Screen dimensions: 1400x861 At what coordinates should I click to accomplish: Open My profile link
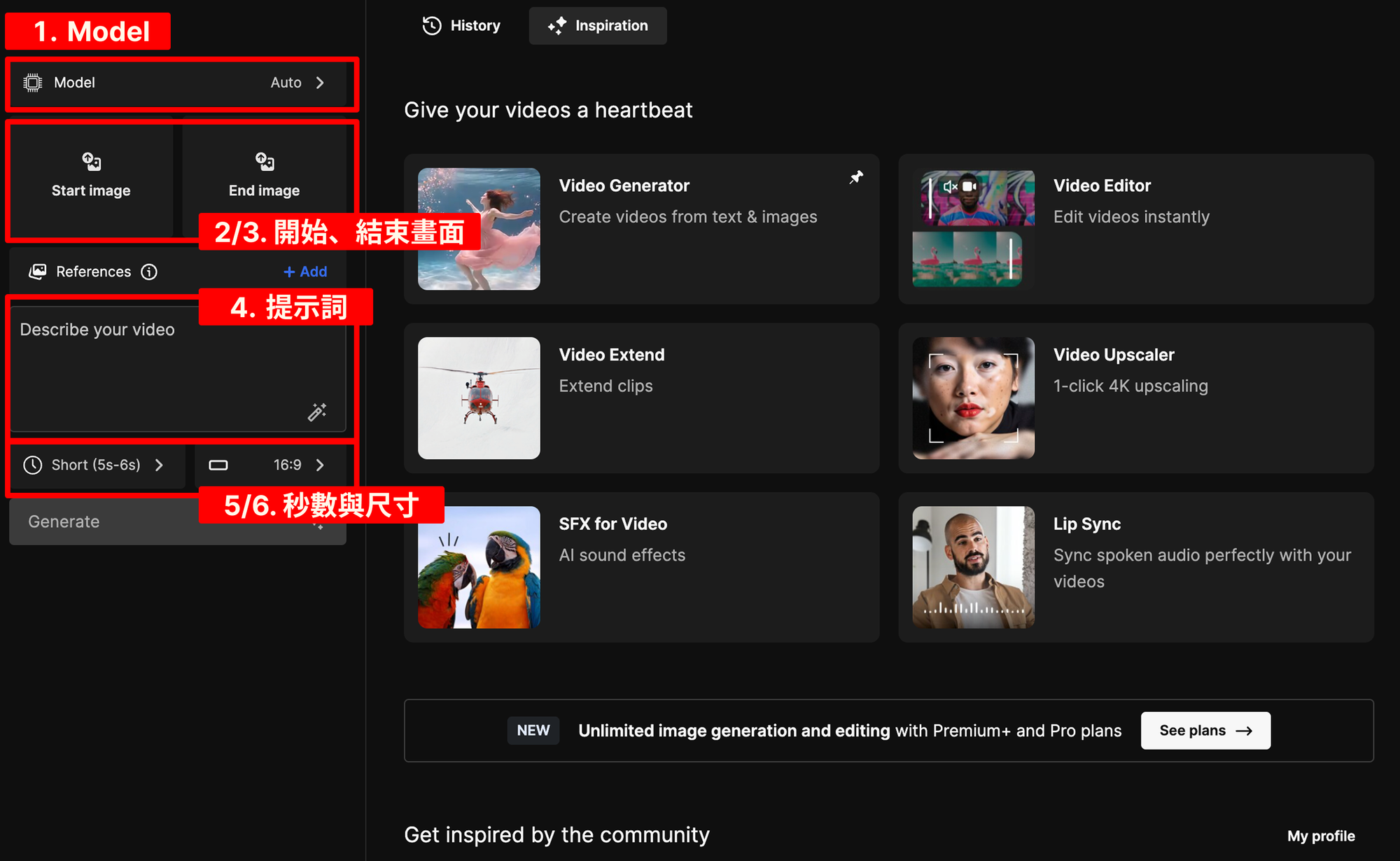coord(1321,836)
